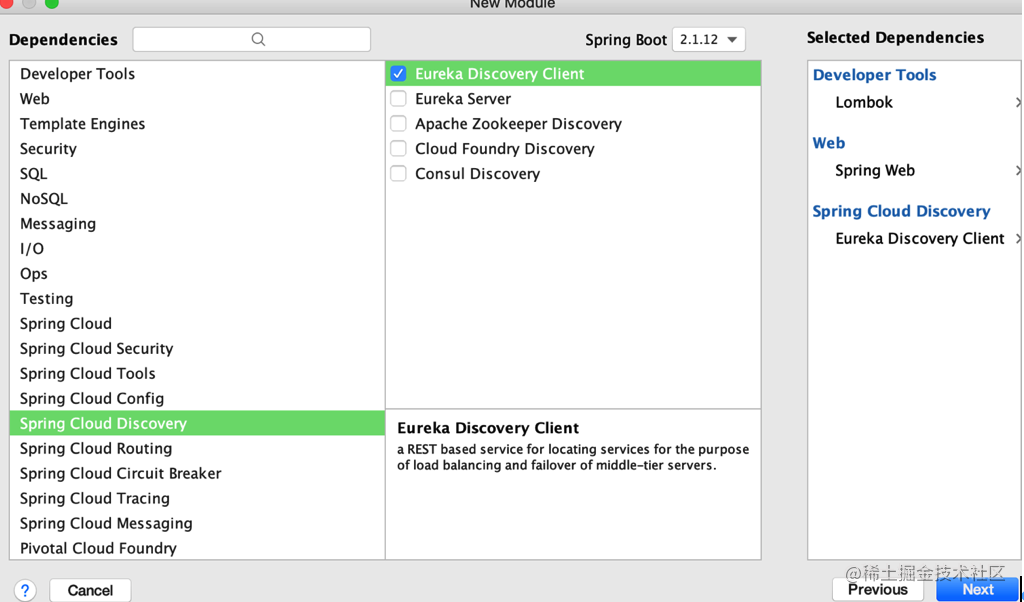Remove Eureka Discovery Client from selected list
Image resolution: width=1024 pixels, height=602 pixels.
pyautogui.click(x=1018, y=238)
